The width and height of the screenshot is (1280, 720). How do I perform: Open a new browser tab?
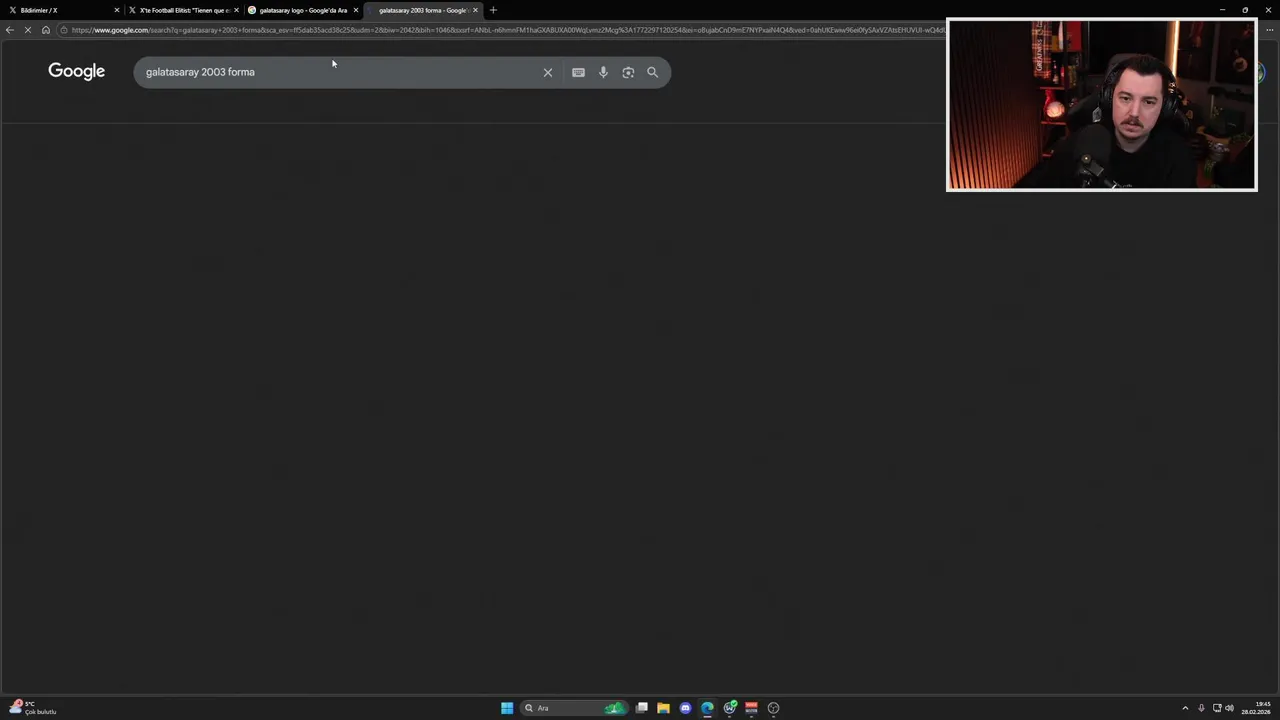493,10
